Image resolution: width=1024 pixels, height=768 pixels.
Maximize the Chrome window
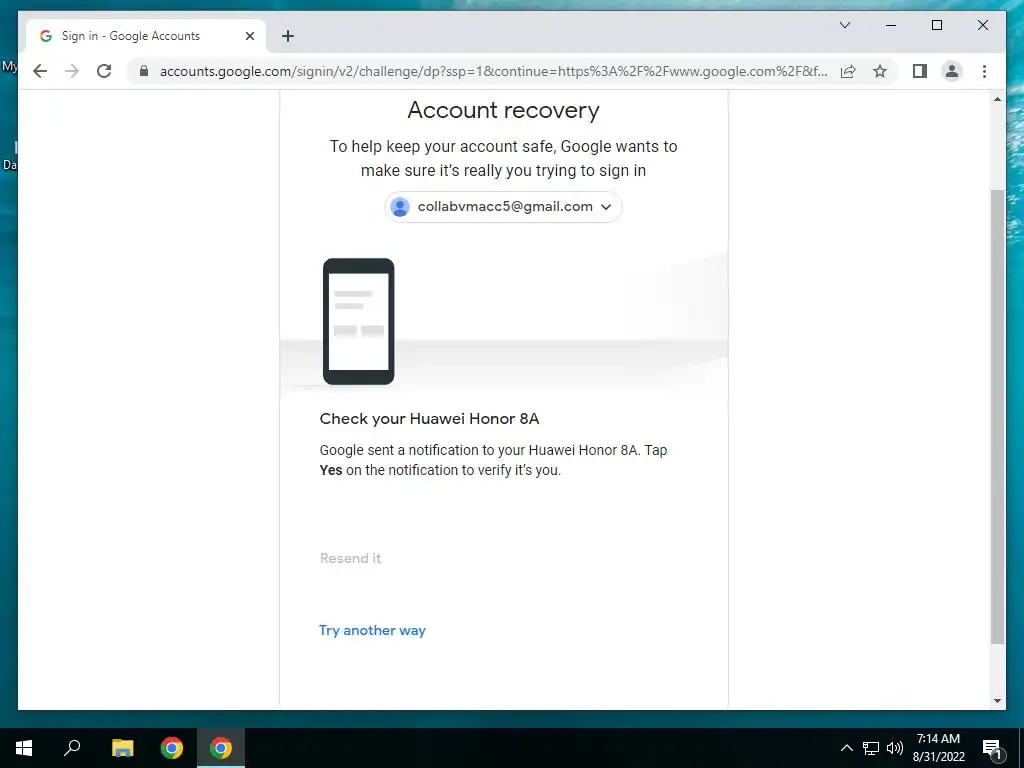936,25
